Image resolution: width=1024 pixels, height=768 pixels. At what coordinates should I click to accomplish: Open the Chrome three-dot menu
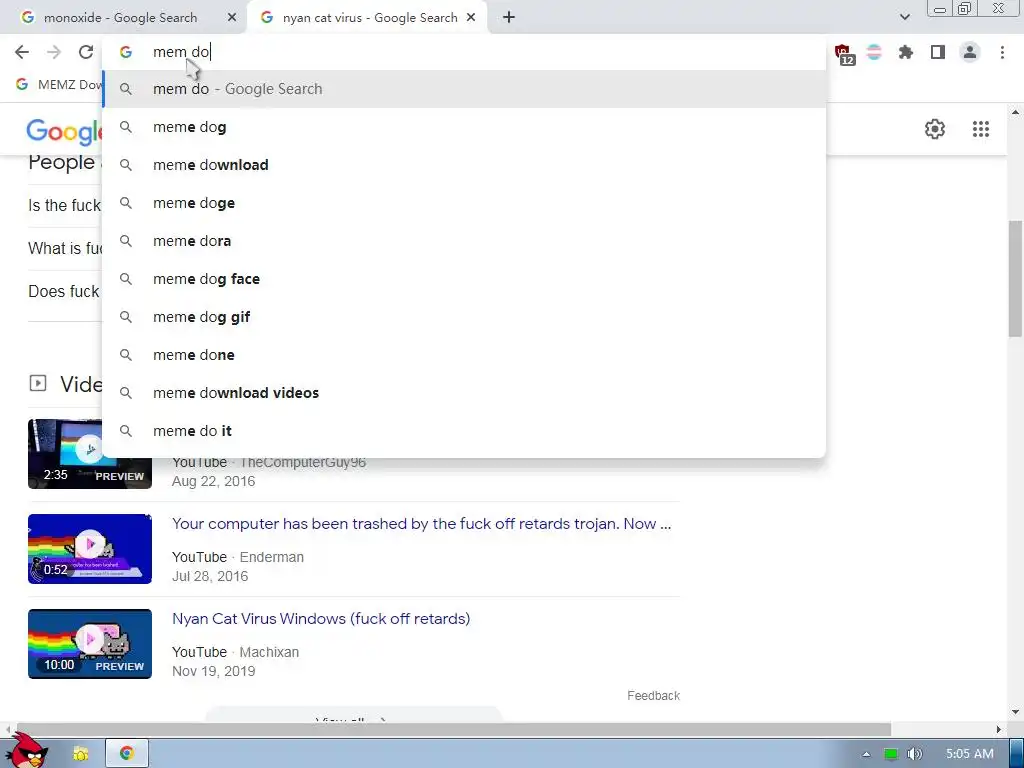(1002, 52)
